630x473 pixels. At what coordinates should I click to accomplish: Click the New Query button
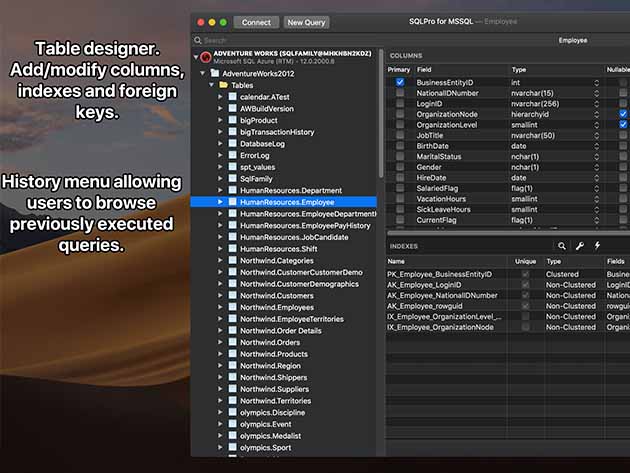[x=306, y=23]
